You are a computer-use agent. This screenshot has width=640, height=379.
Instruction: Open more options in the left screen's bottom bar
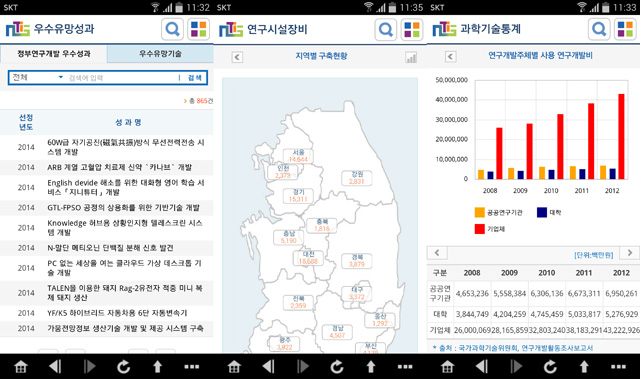pyautogui.click(x=191, y=366)
